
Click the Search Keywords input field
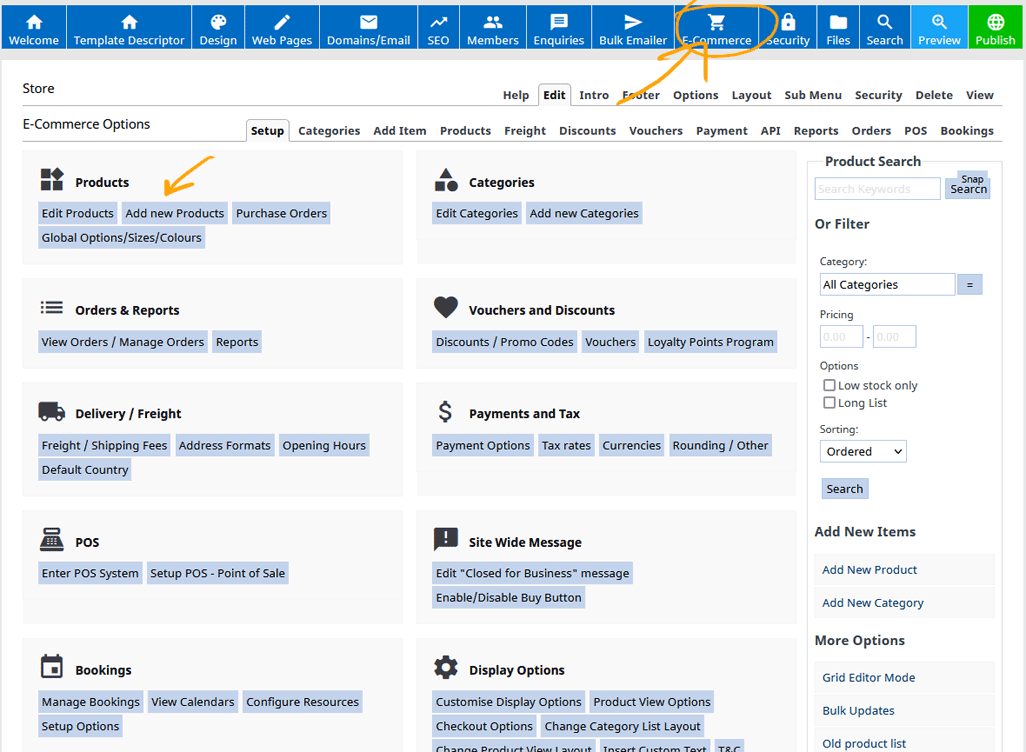click(x=877, y=189)
